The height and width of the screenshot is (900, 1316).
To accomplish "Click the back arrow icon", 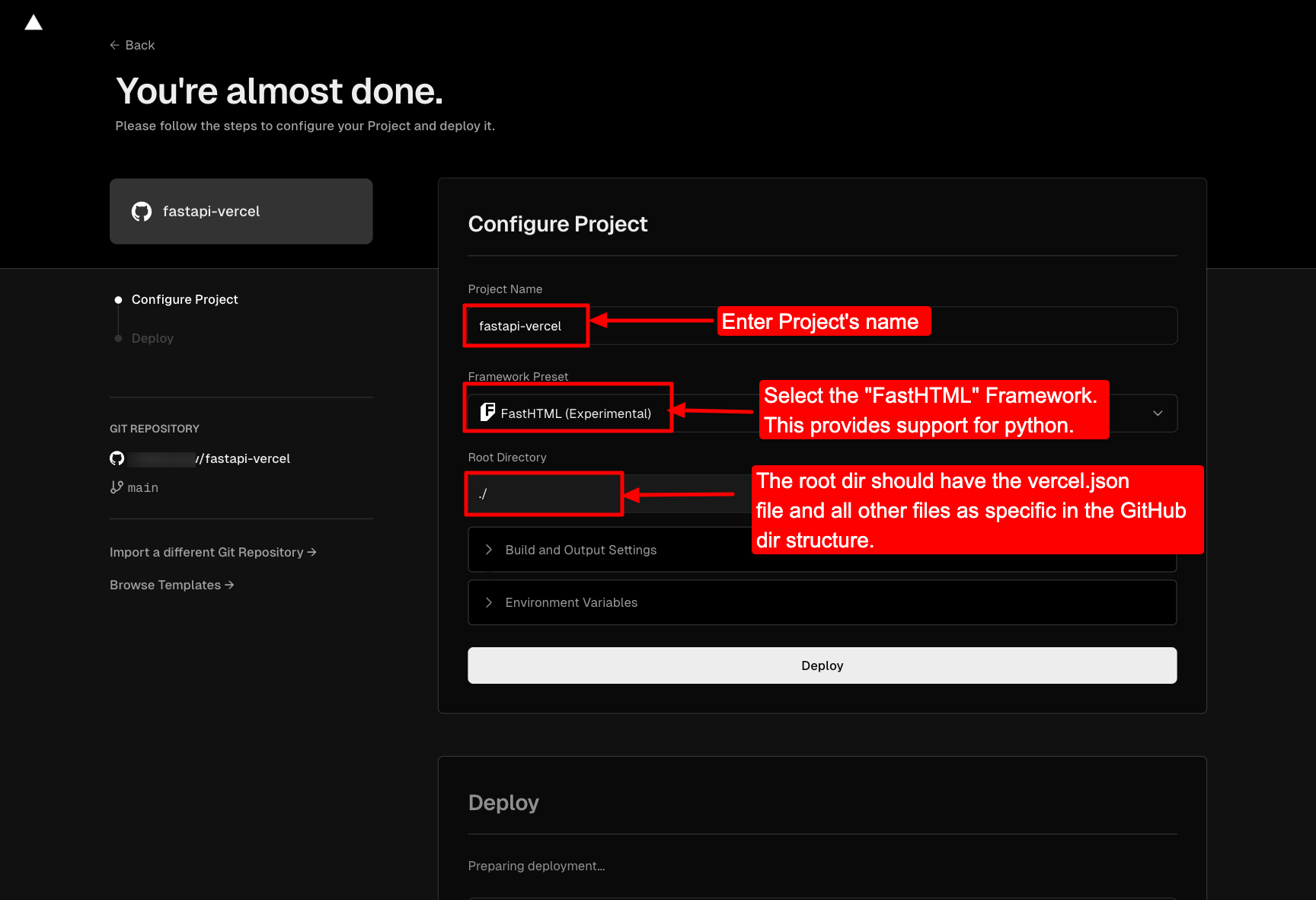I will (x=114, y=45).
